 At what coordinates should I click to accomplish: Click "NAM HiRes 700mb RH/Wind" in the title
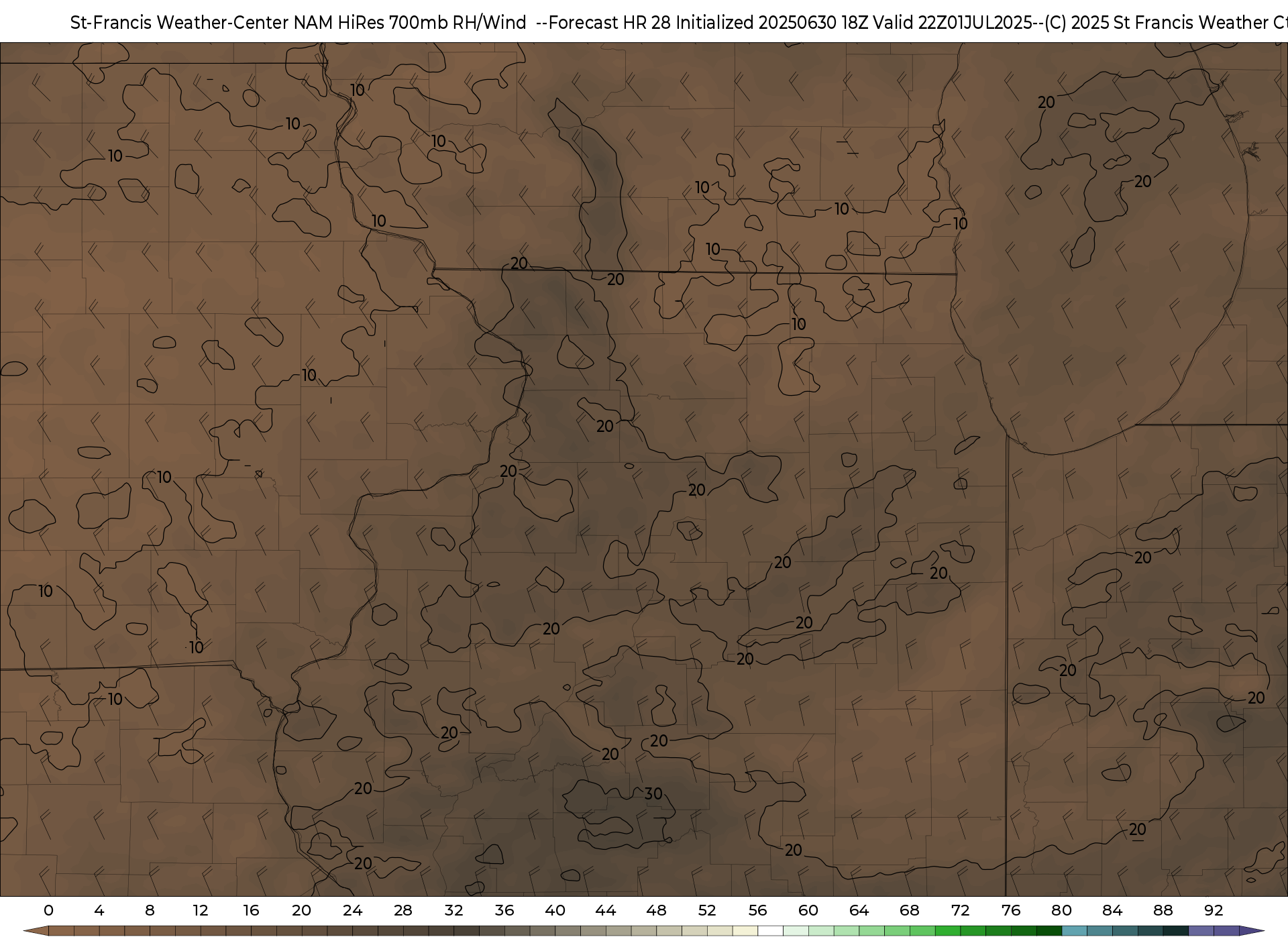pyautogui.click(x=410, y=23)
